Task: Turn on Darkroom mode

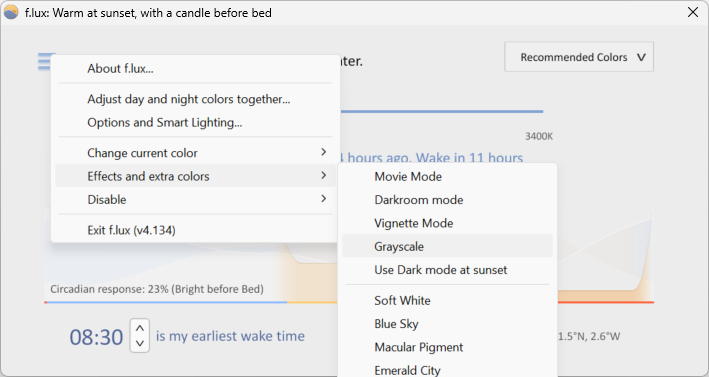Action: (447, 200)
